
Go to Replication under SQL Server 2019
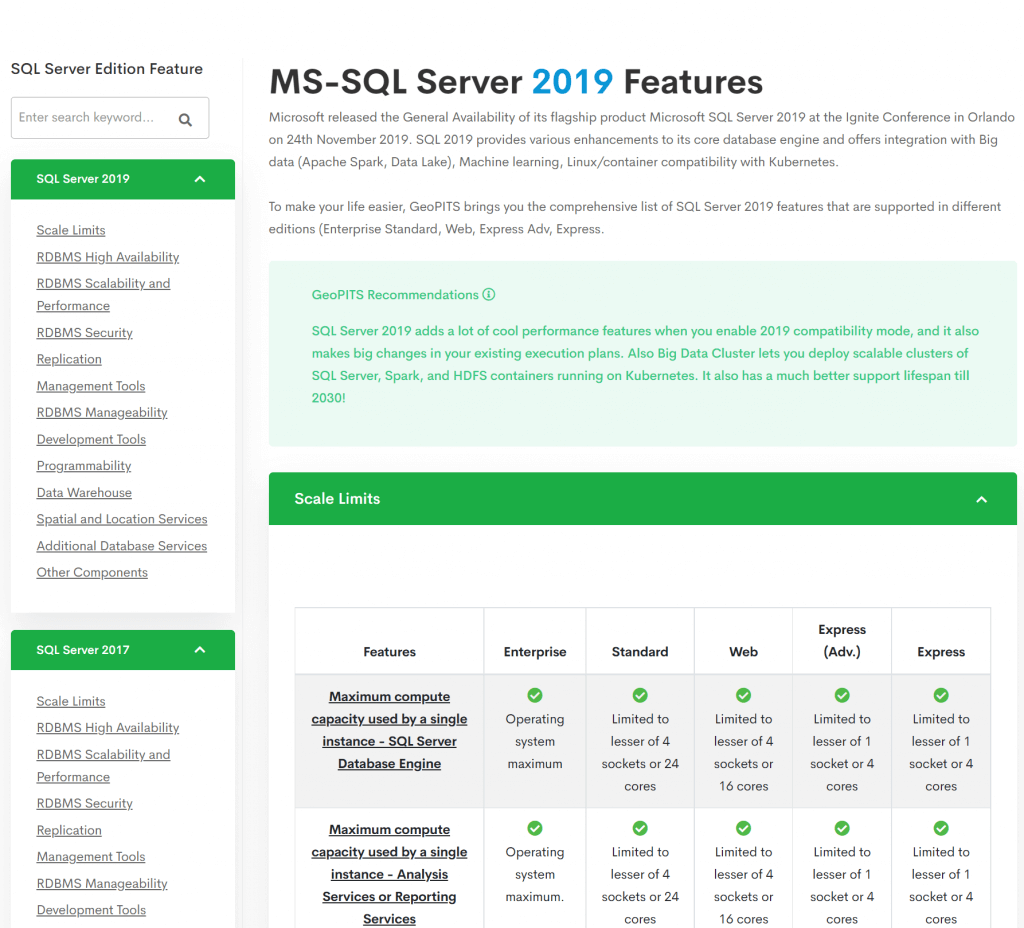click(69, 359)
